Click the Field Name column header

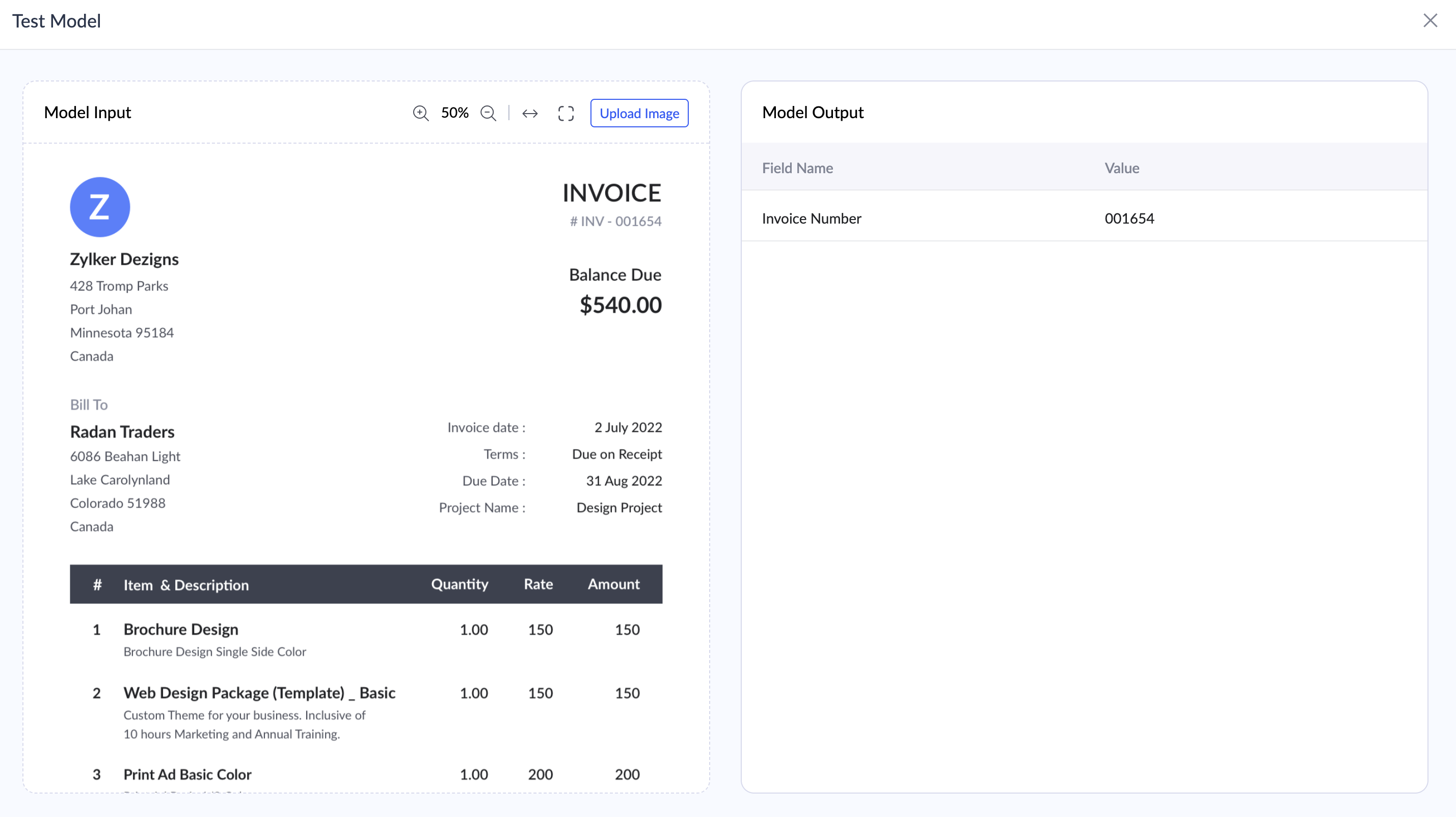(797, 168)
